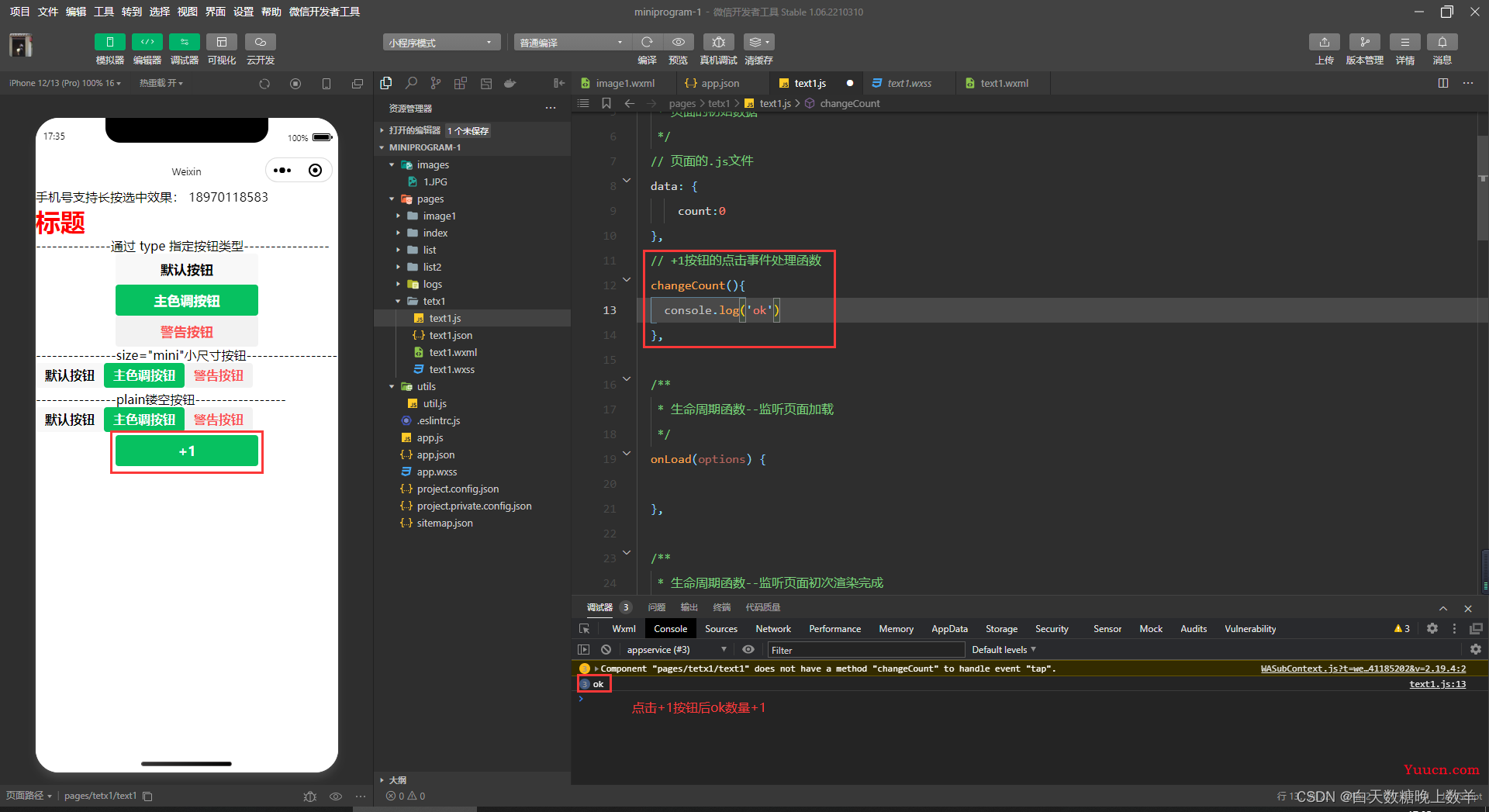Screen dimensions: 1489x812
Task: Select appservice context dropdown
Action: pyautogui.click(x=676, y=650)
